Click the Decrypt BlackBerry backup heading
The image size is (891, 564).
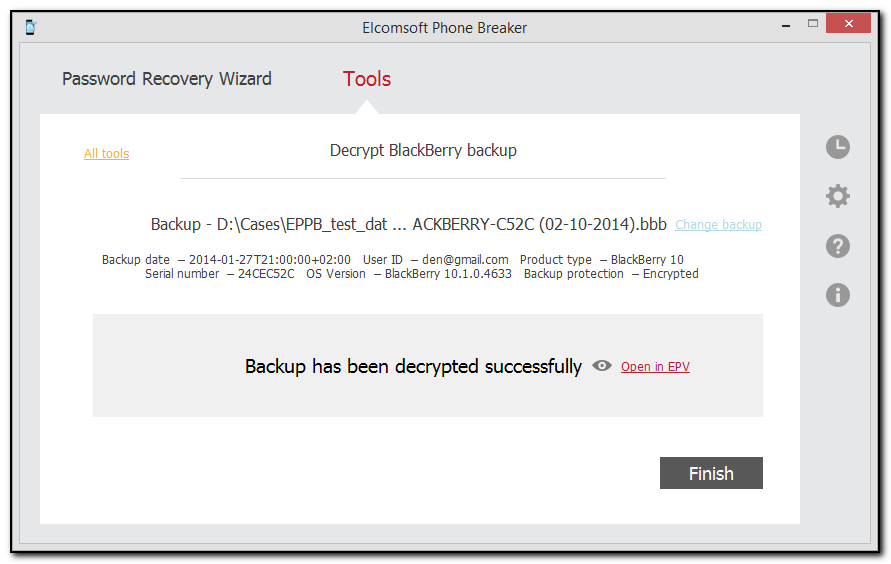(423, 151)
